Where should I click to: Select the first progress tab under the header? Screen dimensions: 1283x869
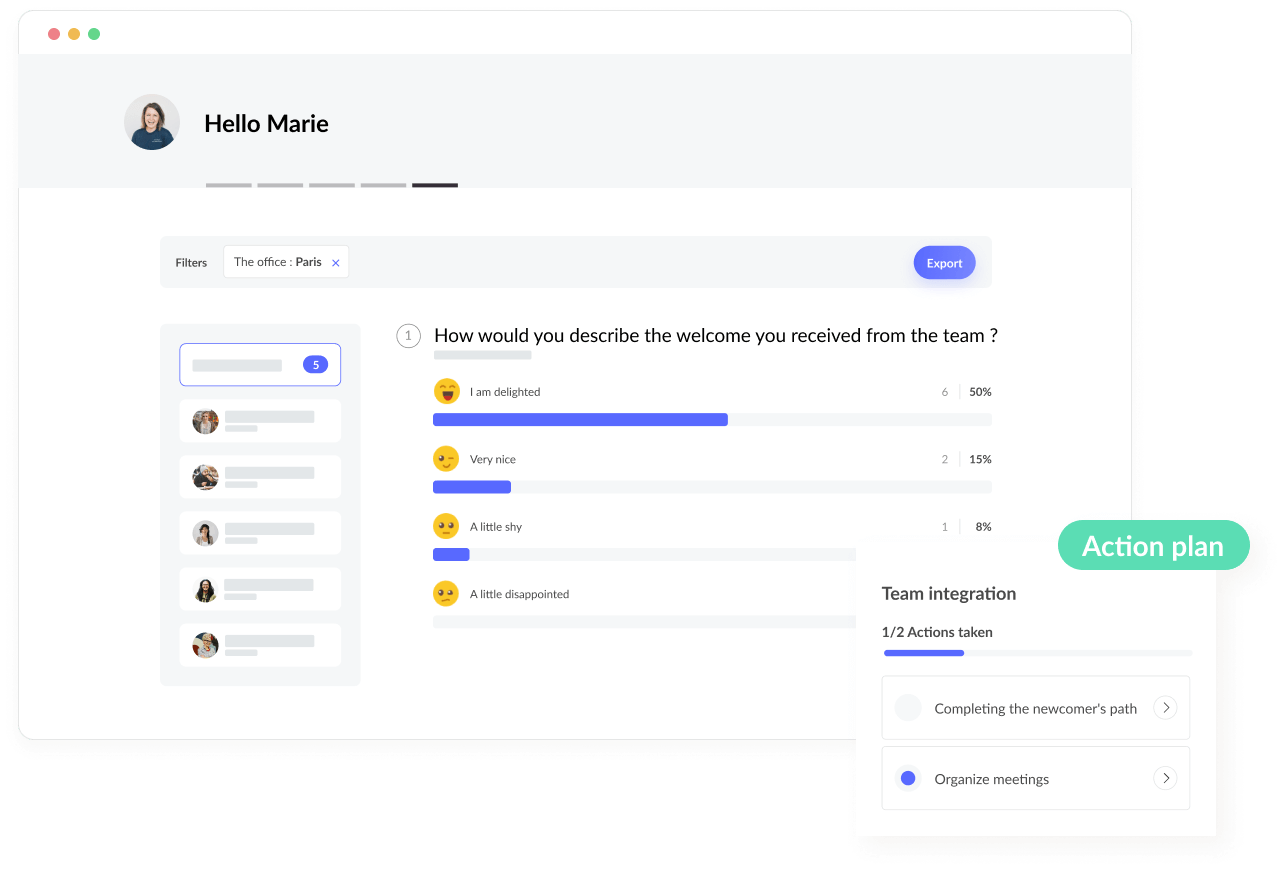coord(228,185)
